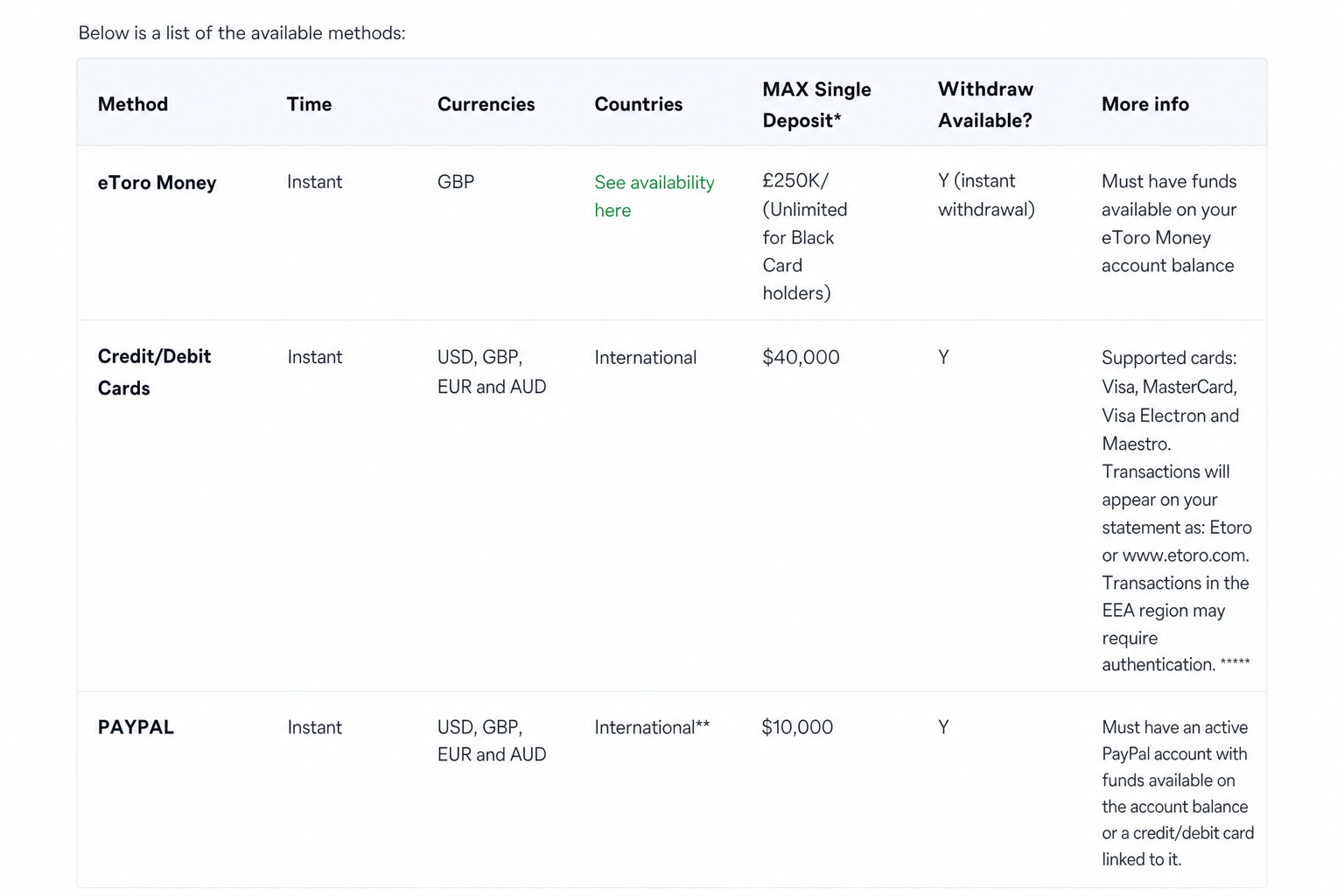Click the MAX Single Deposit header
The height and width of the screenshot is (896, 1344).
pos(816,105)
